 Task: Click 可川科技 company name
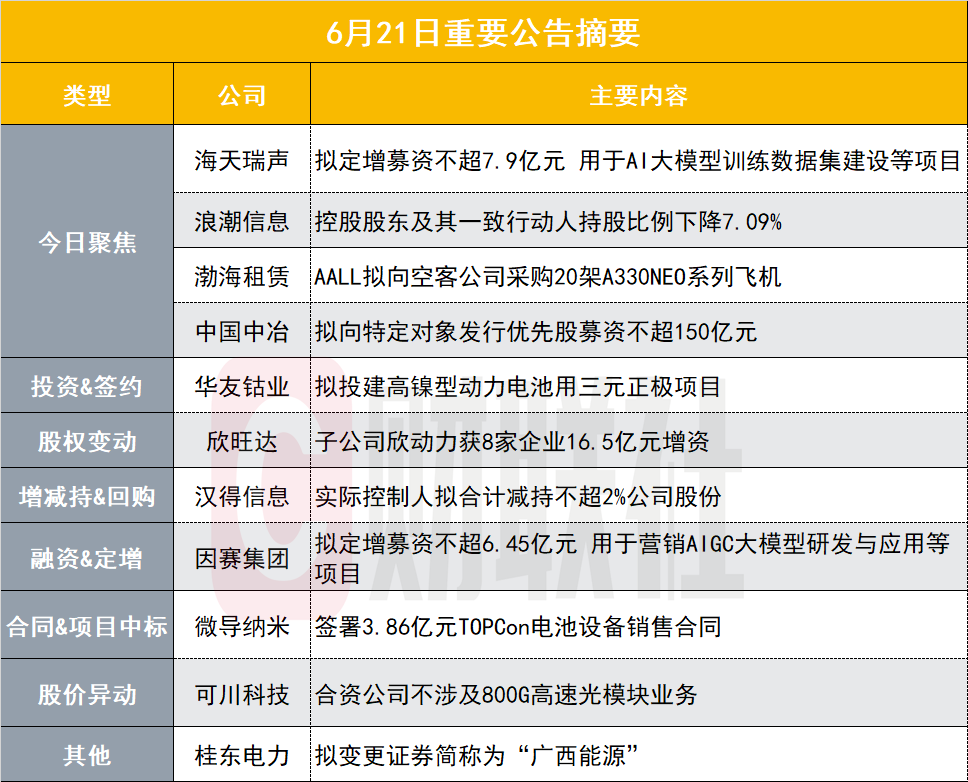pyautogui.click(x=242, y=694)
